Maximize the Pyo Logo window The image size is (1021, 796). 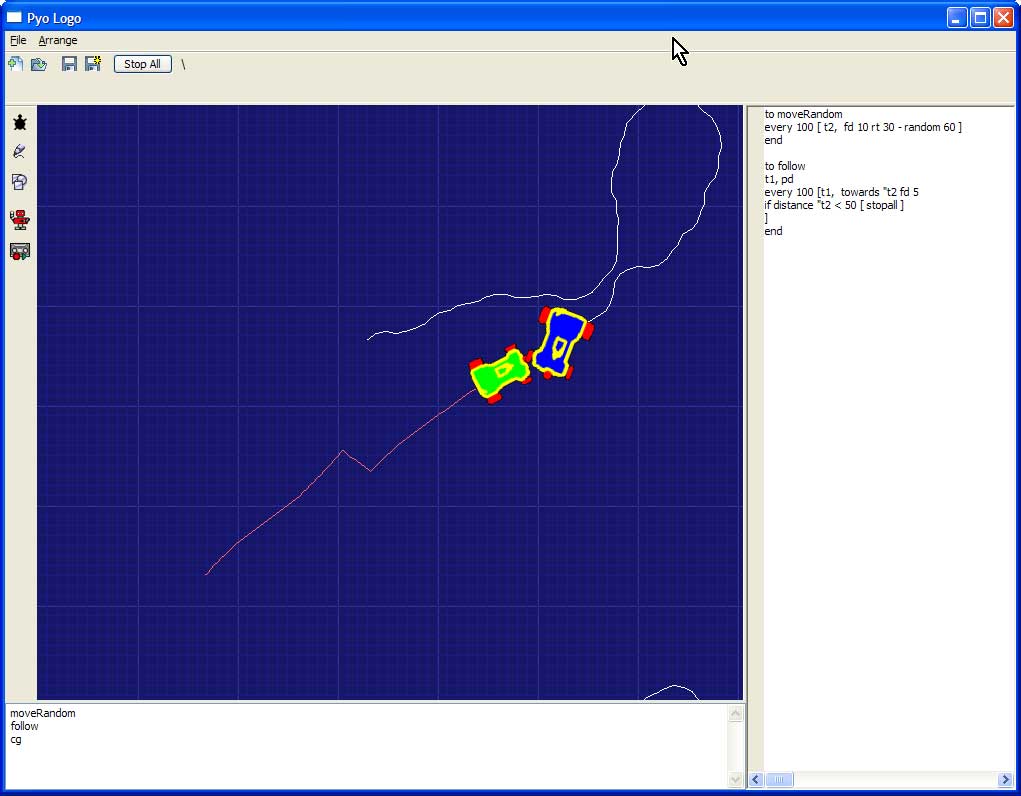pos(980,17)
